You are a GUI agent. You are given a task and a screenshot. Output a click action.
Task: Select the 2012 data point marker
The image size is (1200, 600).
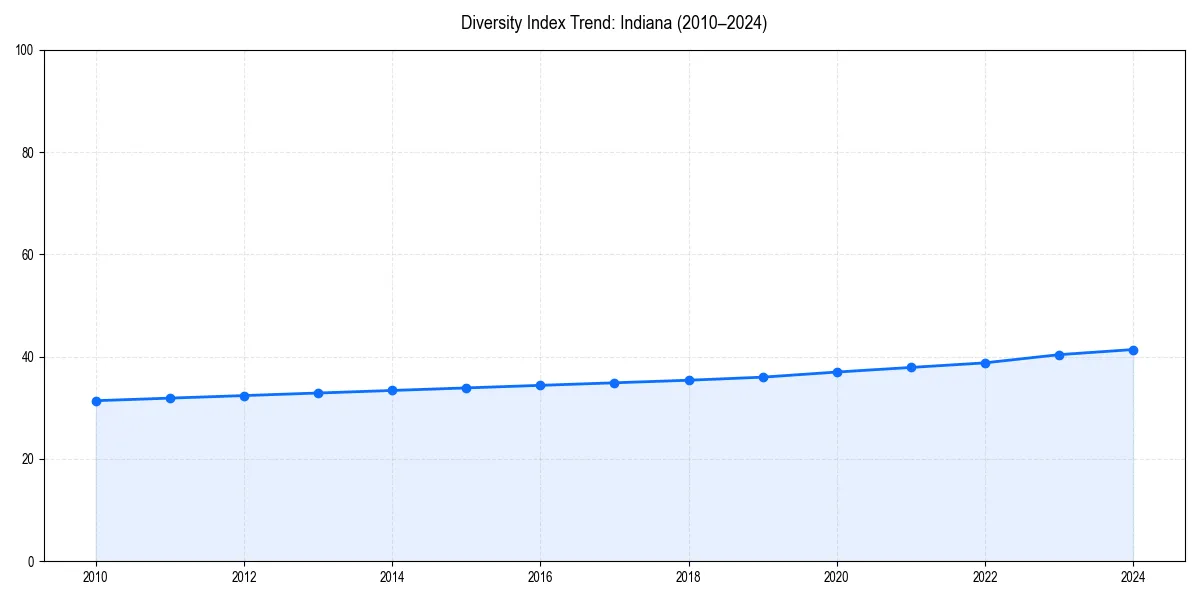244,396
